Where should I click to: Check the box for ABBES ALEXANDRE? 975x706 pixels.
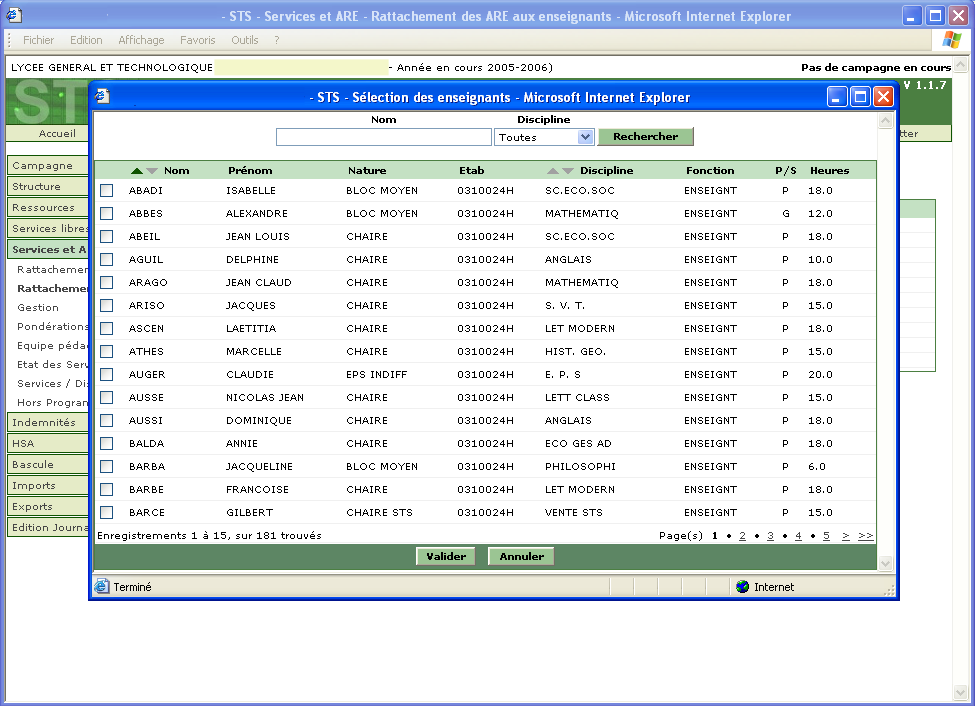107,213
